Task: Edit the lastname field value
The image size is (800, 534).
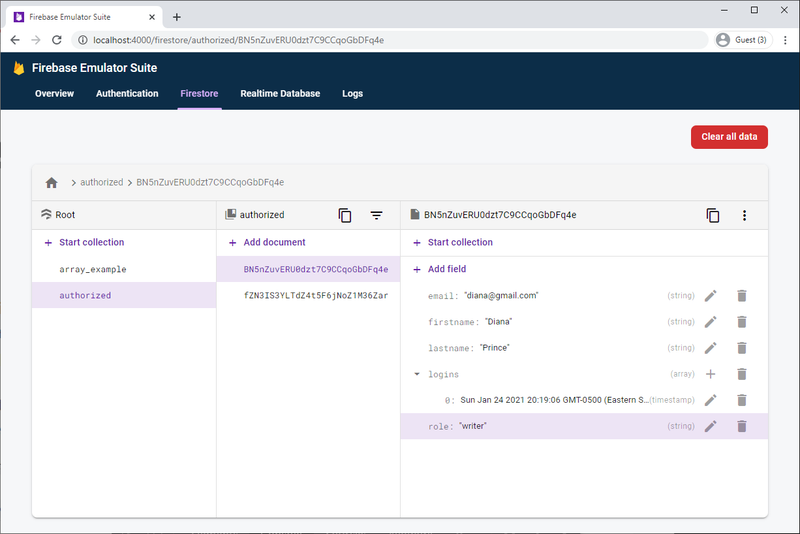Action: click(x=711, y=348)
